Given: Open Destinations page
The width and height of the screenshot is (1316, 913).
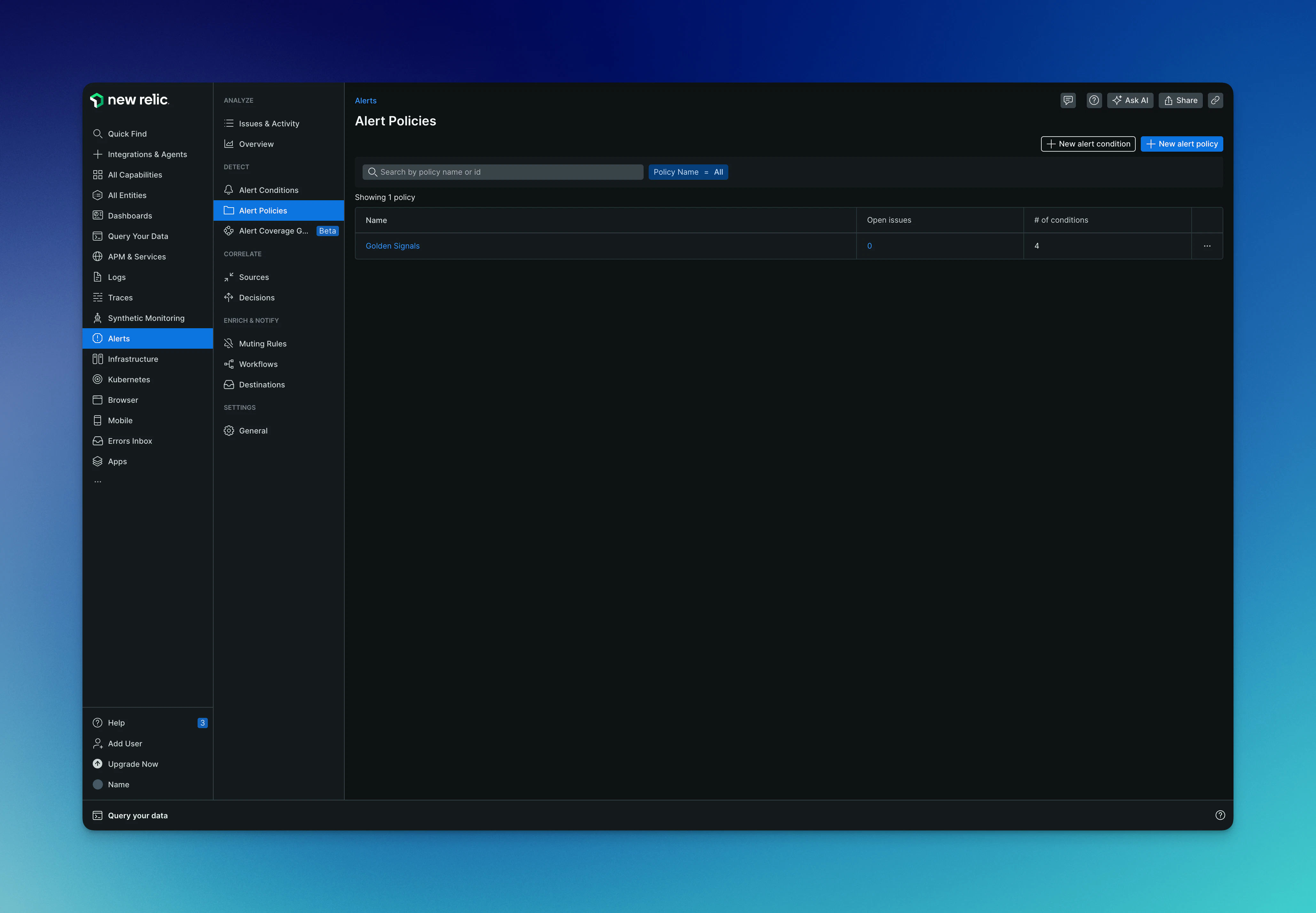Looking at the screenshot, I should [x=278, y=385].
